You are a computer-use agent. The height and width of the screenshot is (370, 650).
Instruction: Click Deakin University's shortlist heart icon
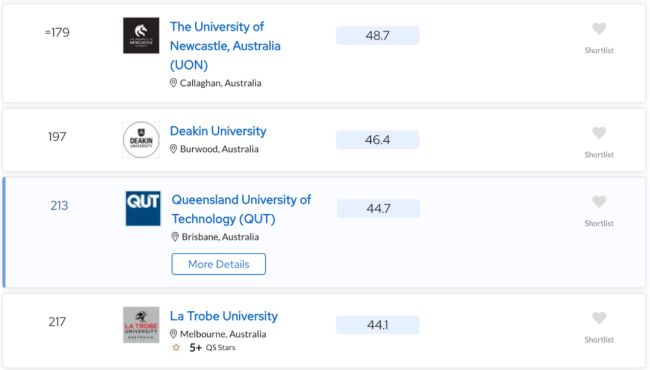pyautogui.click(x=599, y=133)
